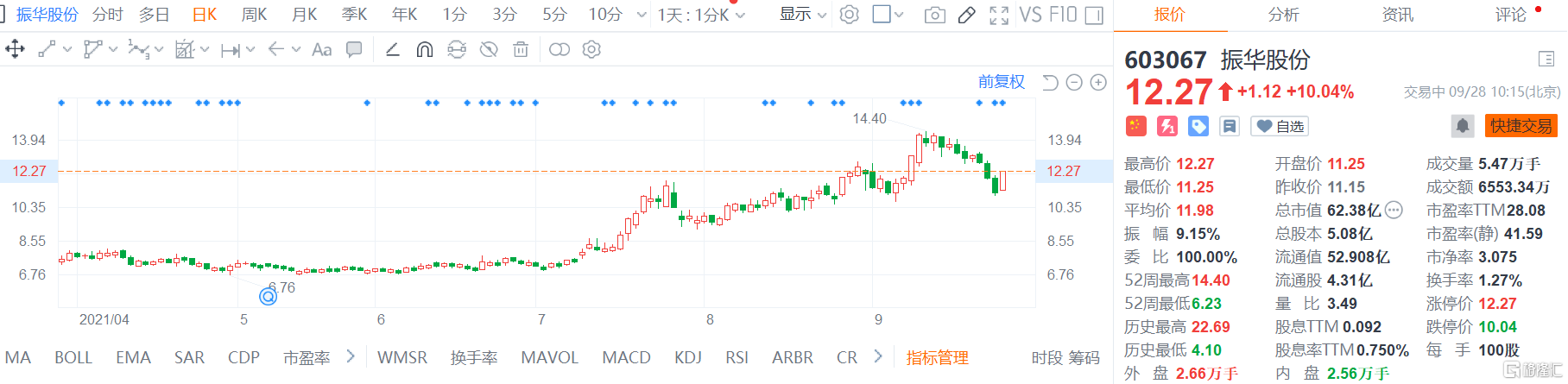Open the 显示 display dropdown

[x=803, y=15]
